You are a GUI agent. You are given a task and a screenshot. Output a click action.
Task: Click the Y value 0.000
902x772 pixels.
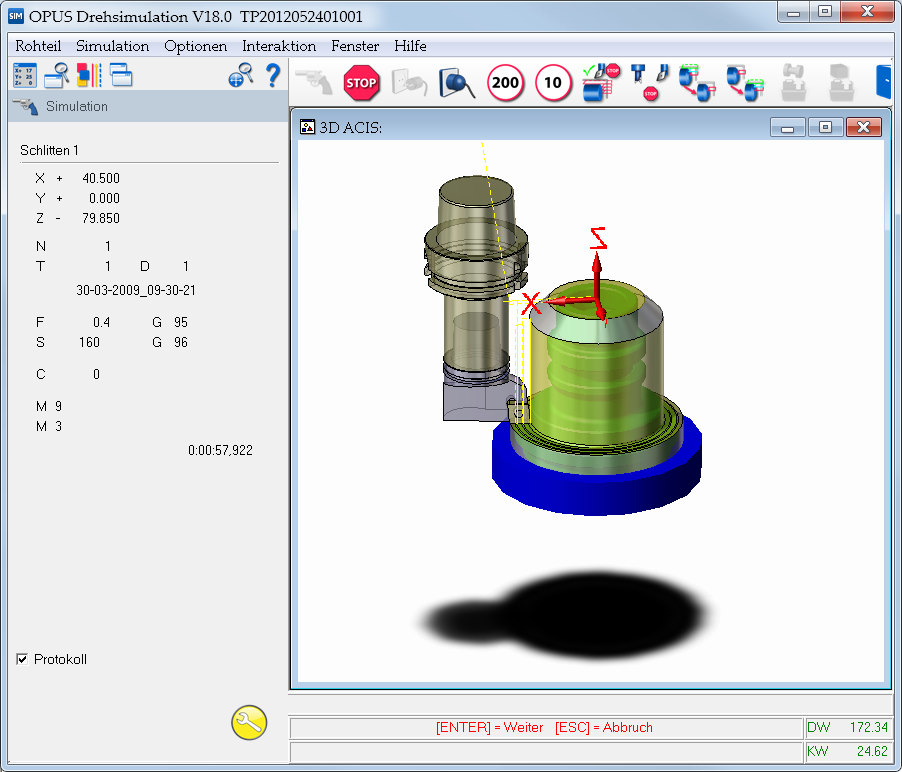click(x=104, y=198)
